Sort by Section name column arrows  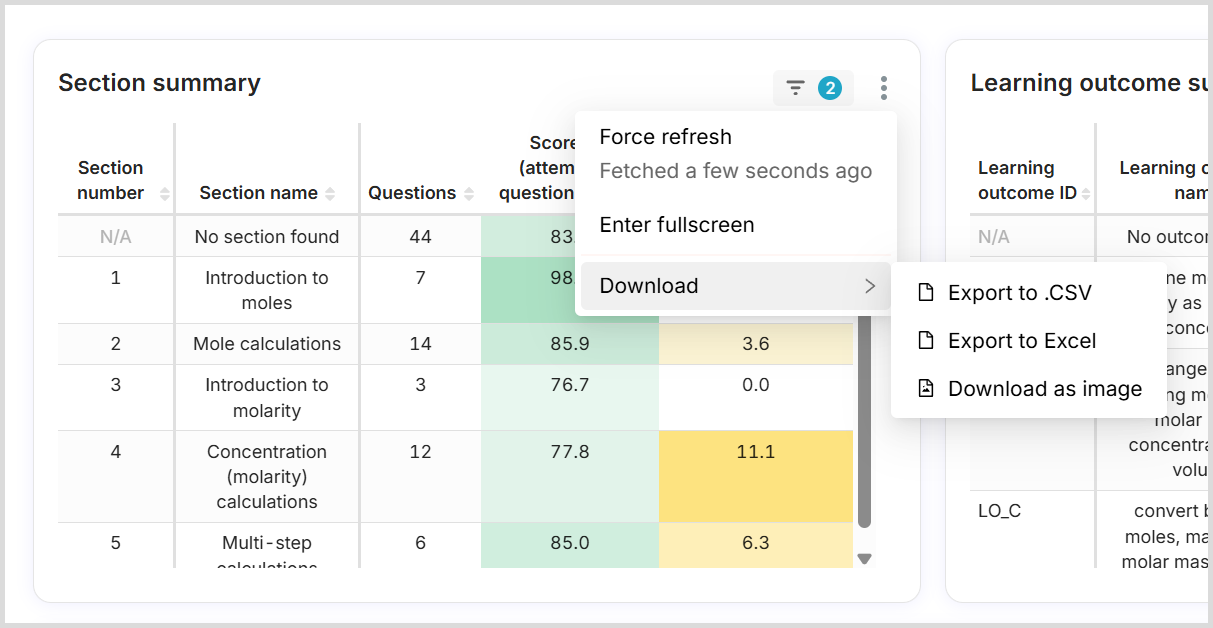pyautogui.click(x=330, y=193)
